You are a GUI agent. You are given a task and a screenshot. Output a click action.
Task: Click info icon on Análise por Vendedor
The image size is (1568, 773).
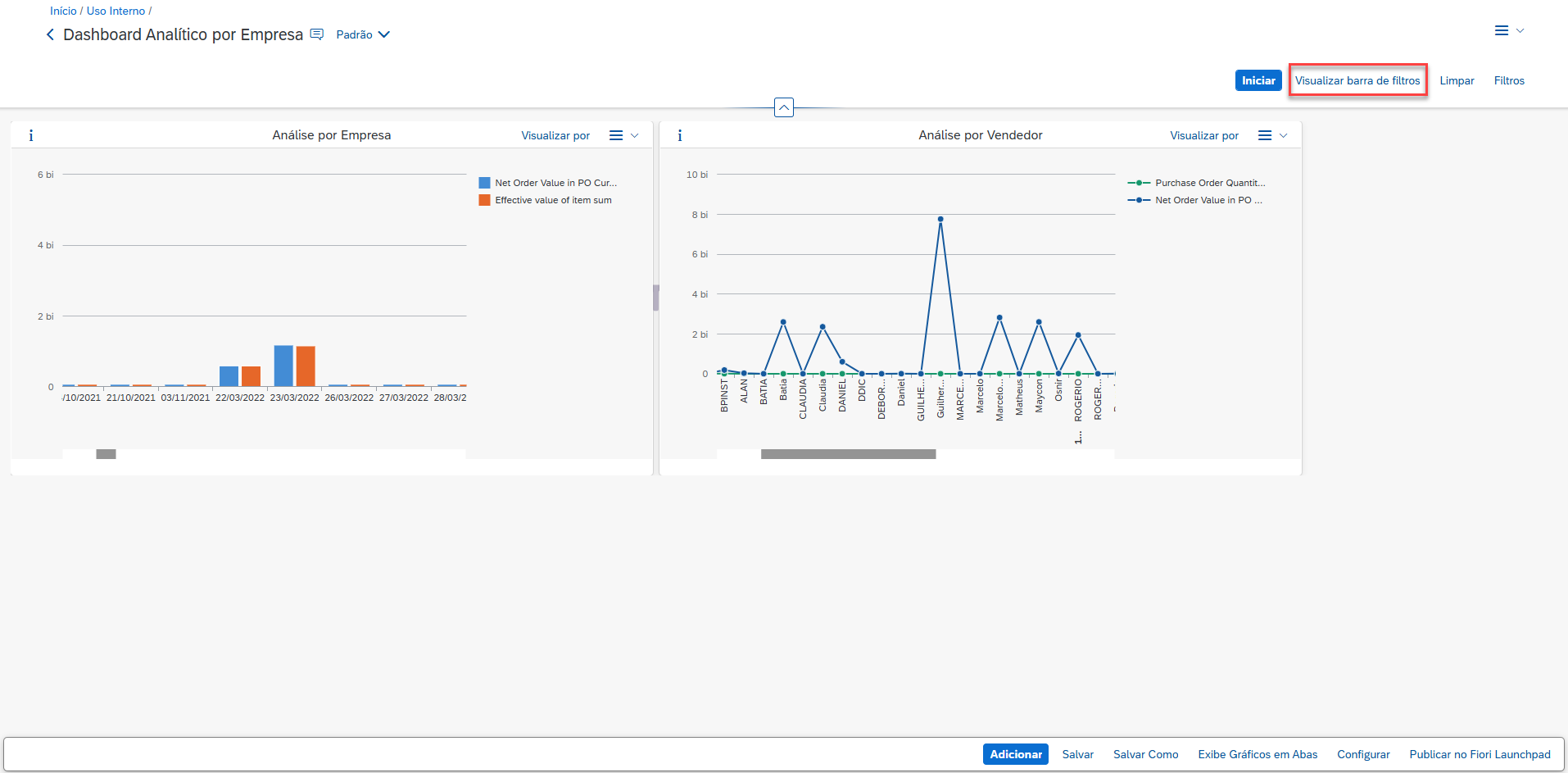point(679,135)
